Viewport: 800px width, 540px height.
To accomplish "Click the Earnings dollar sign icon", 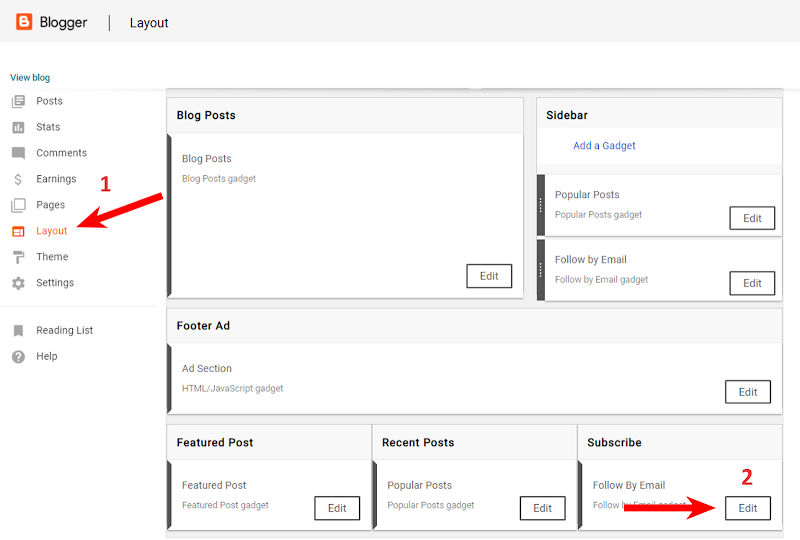I will [18, 179].
